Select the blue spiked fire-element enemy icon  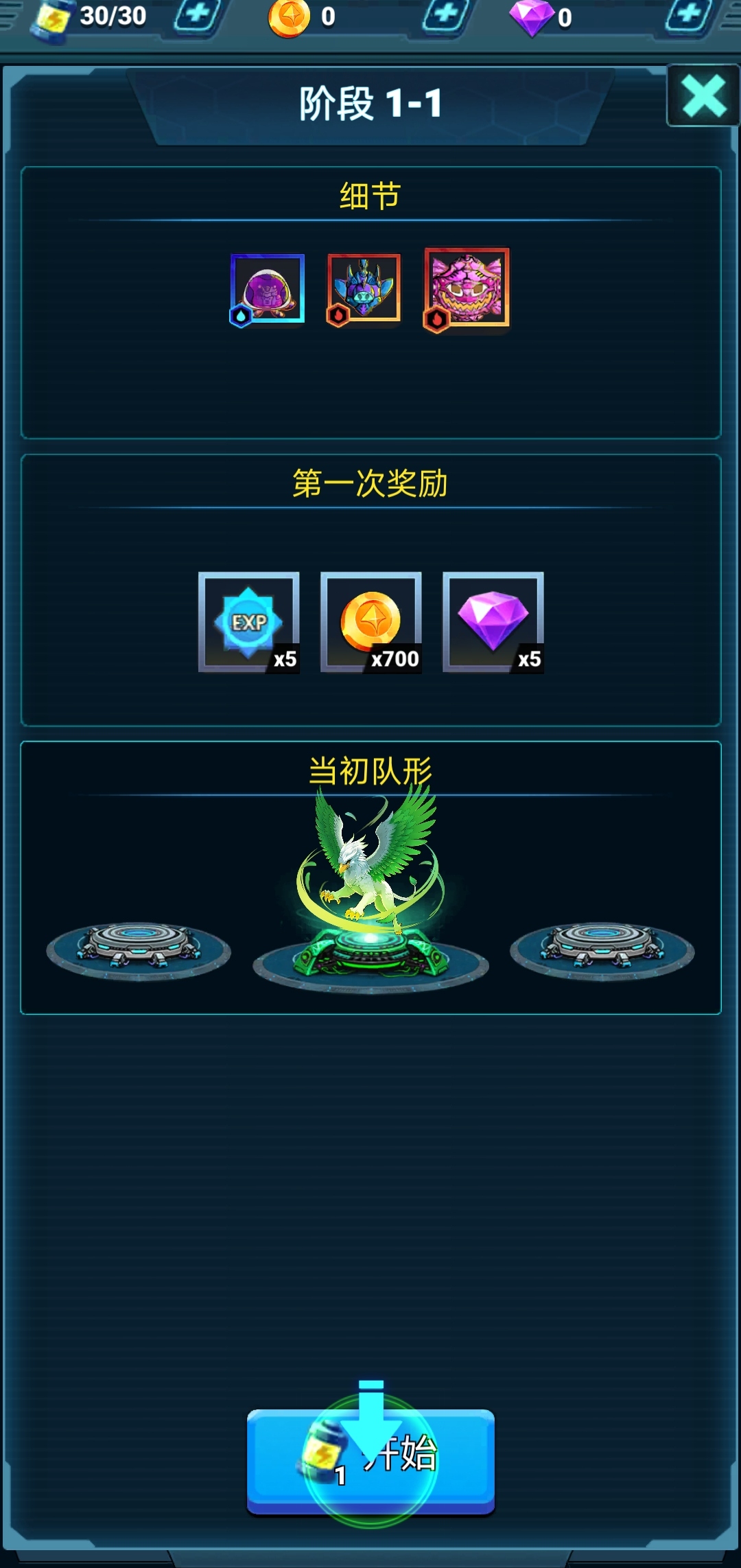click(x=364, y=288)
